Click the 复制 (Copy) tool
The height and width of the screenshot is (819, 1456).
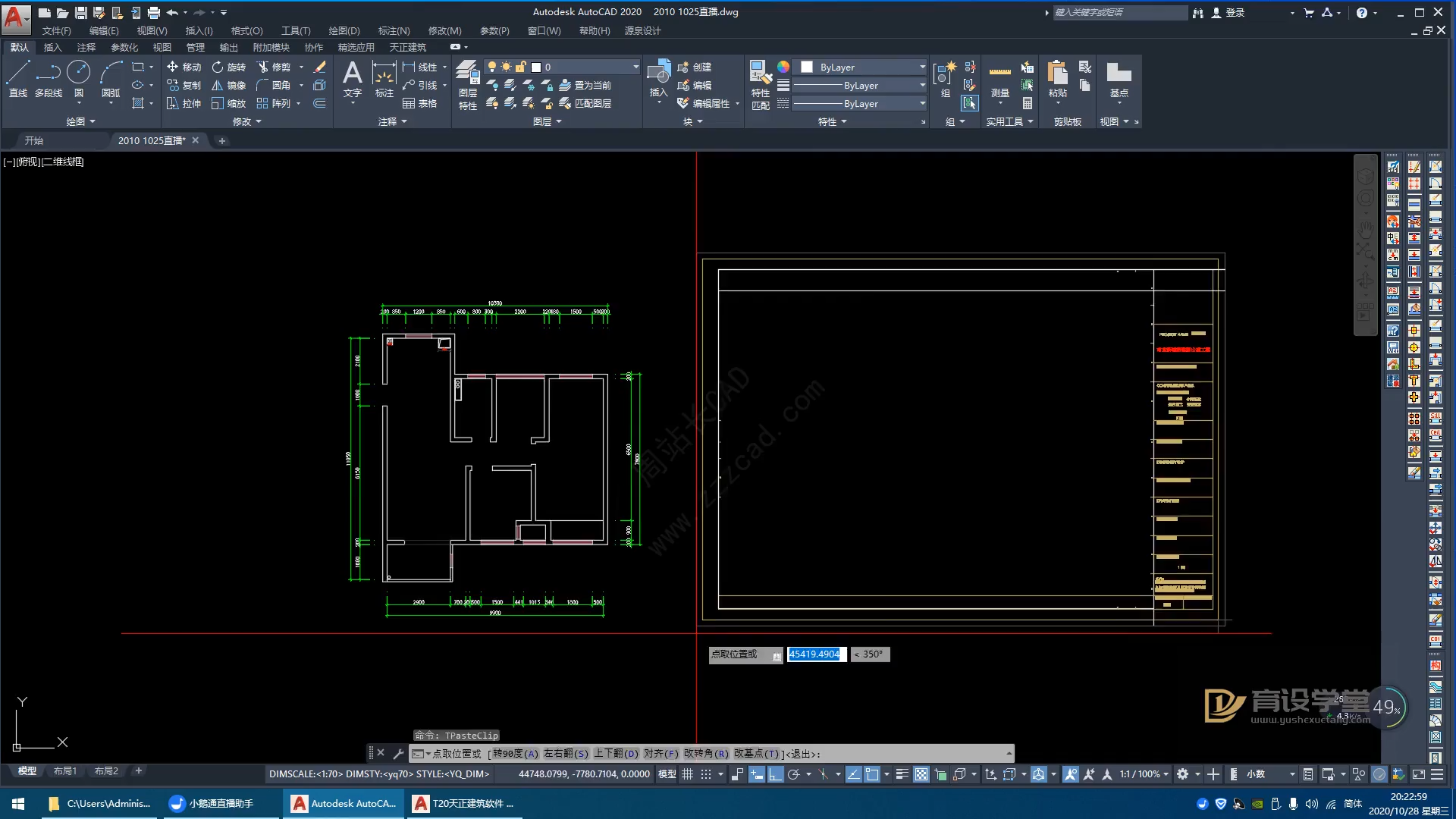pyautogui.click(x=184, y=85)
